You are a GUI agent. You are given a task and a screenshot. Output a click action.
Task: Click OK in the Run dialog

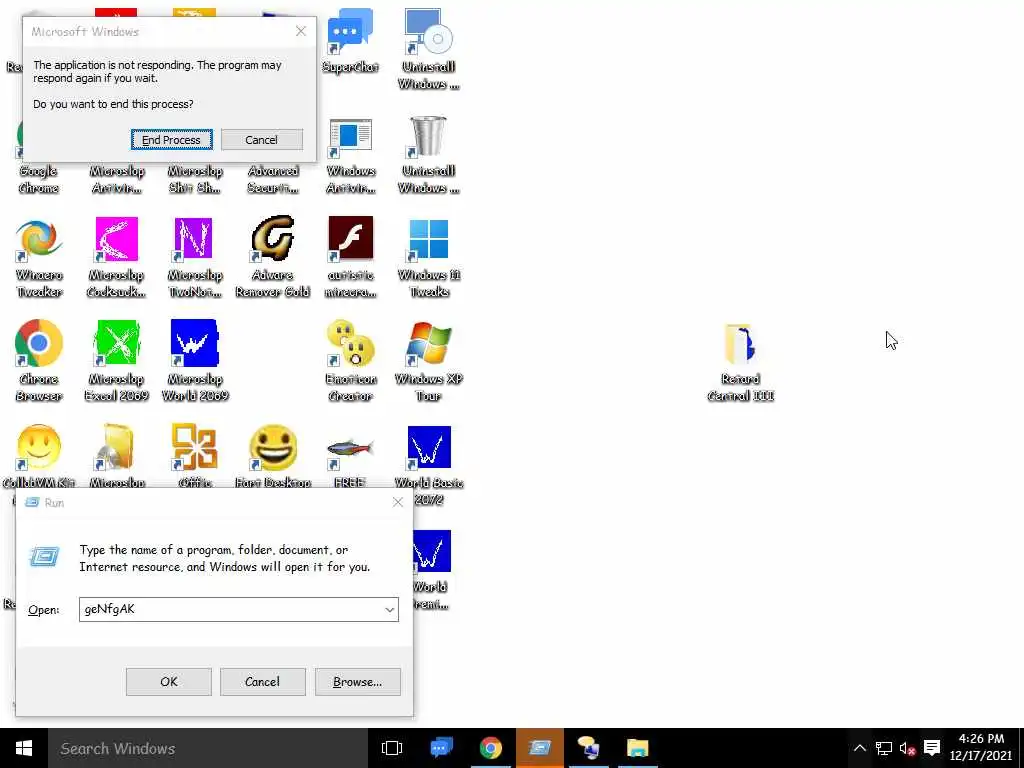point(168,682)
